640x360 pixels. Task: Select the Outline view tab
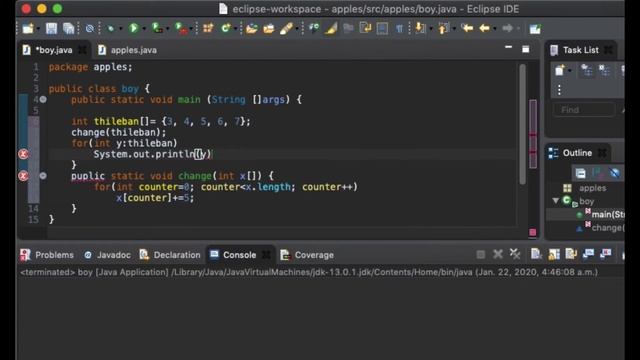click(577, 153)
